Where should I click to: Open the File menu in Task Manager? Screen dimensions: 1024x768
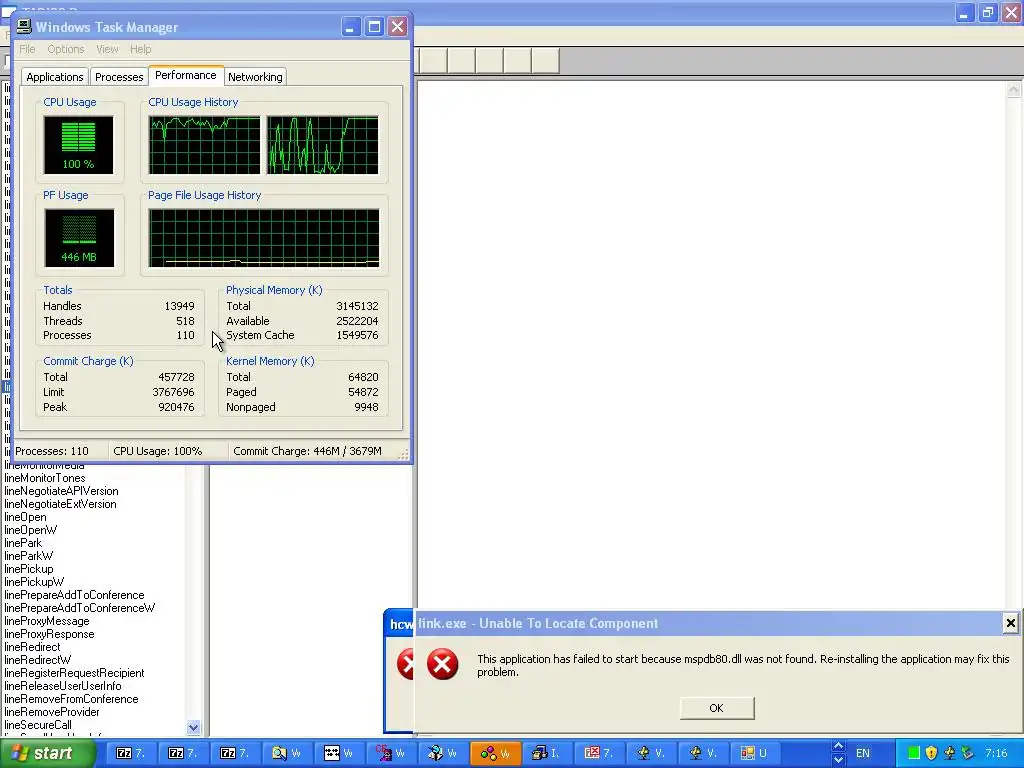[x=27, y=49]
